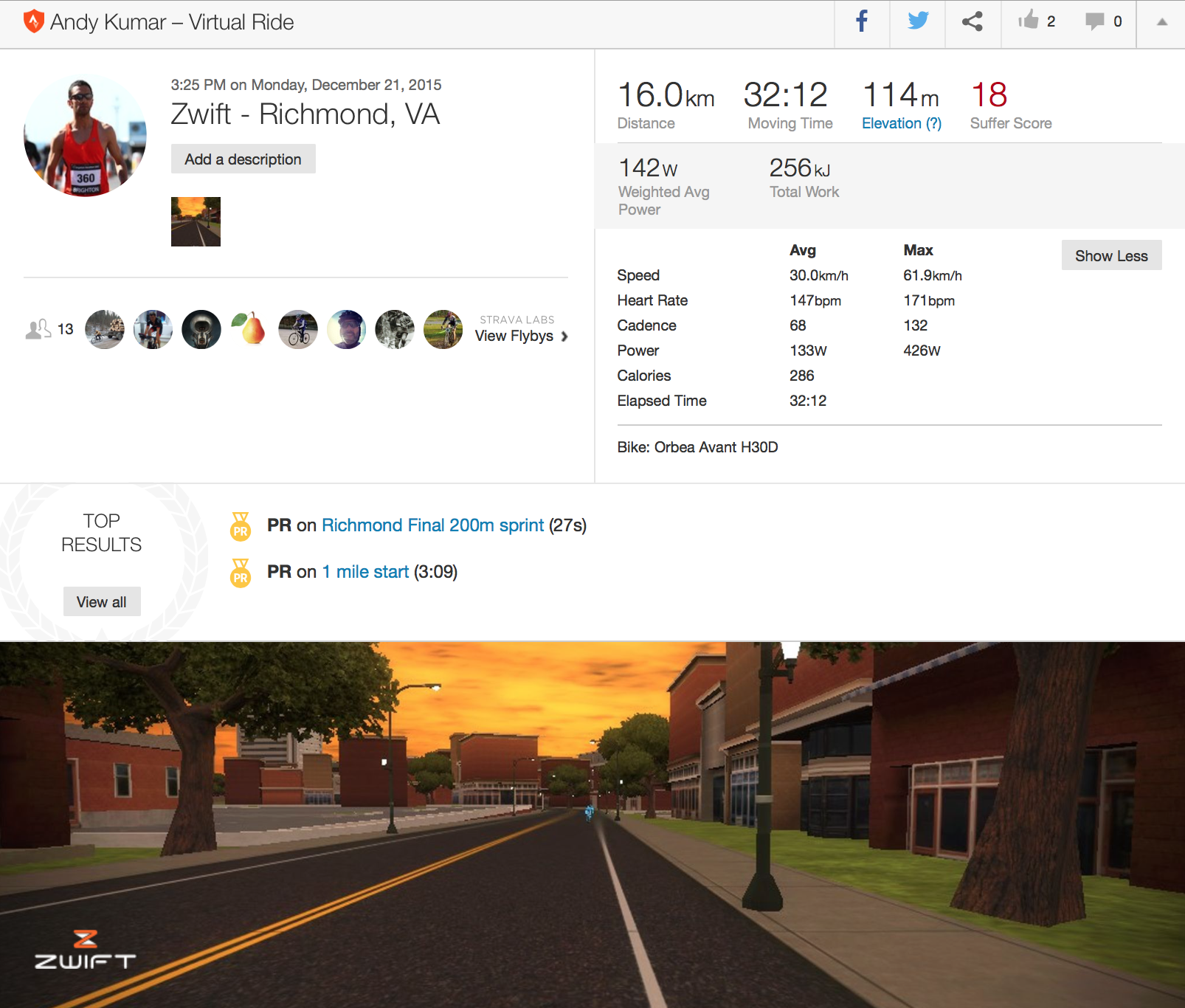The height and width of the screenshot is (1008, 1185).
Task: Click Show Less to collapse stats
Action: coord(1111,255)
